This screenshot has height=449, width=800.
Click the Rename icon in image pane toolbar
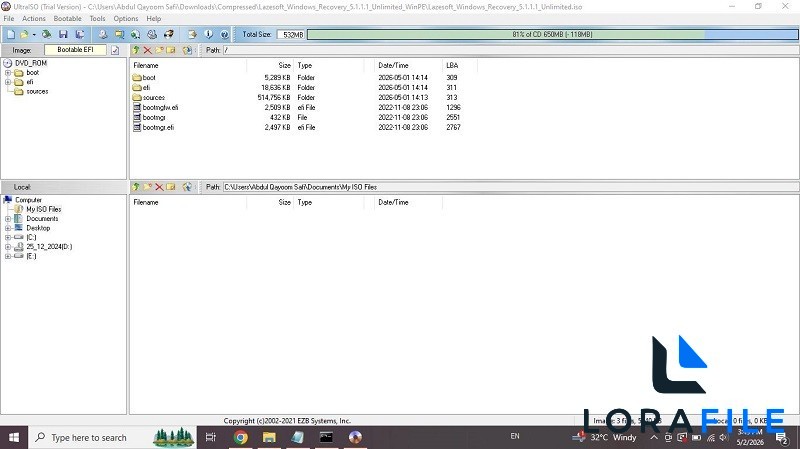coord(171,50)
